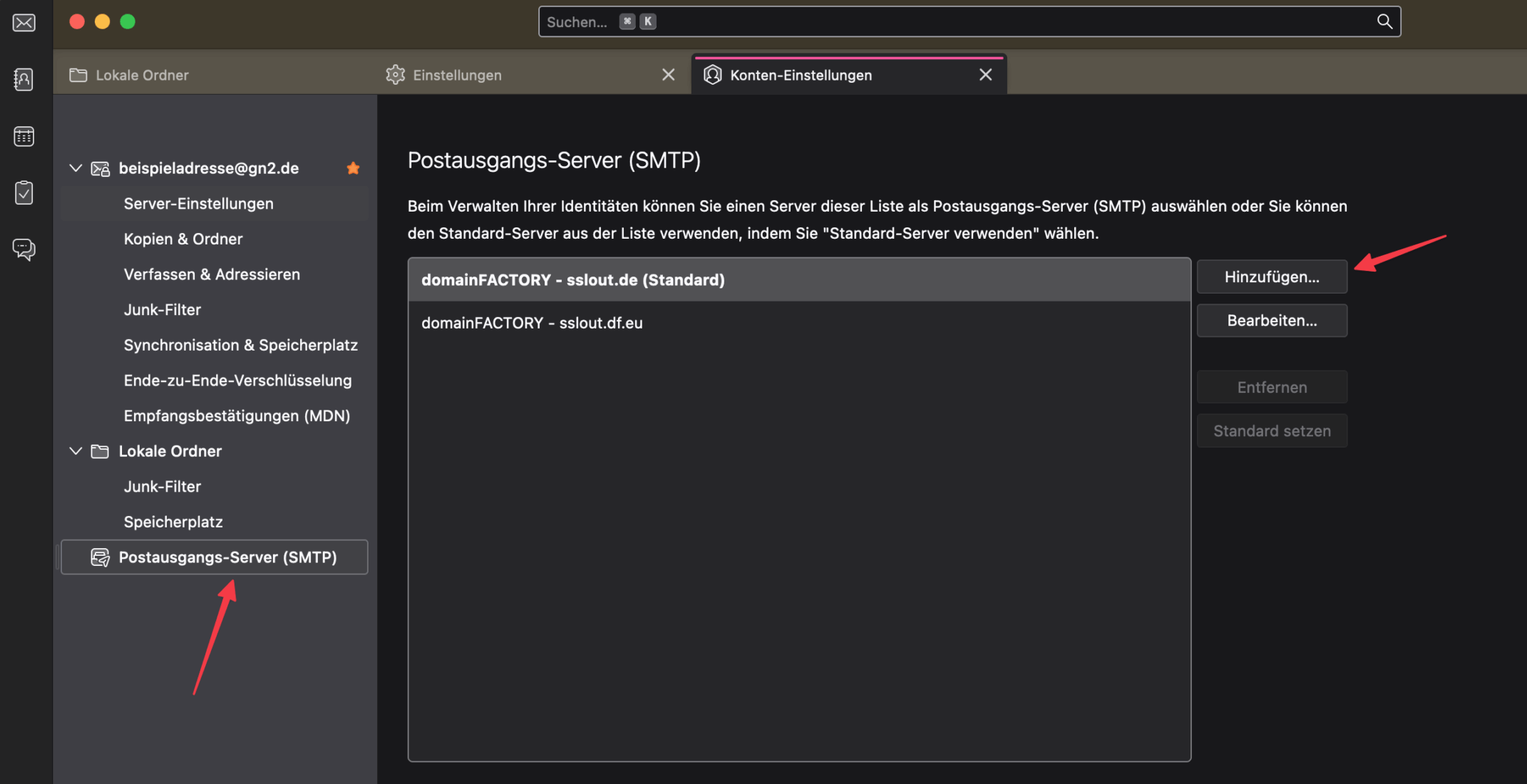This screenshot has height=784, width=1527.
Task: Open Empfangsbestätigungen (MDN) settings
Action: (x=215, y=416)
